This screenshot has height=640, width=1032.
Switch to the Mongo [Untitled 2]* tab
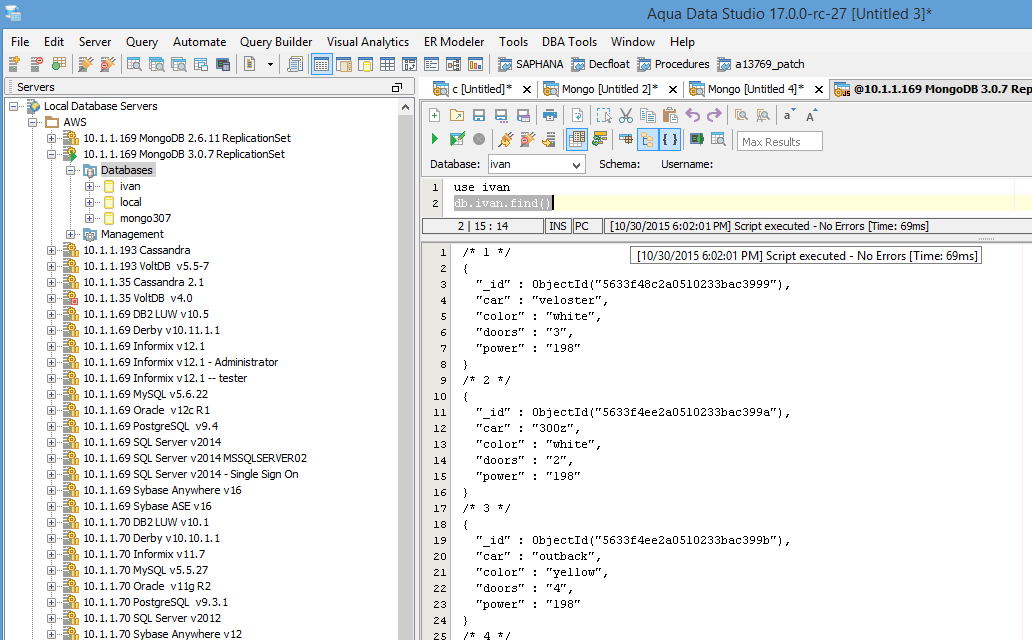(609, 89)
